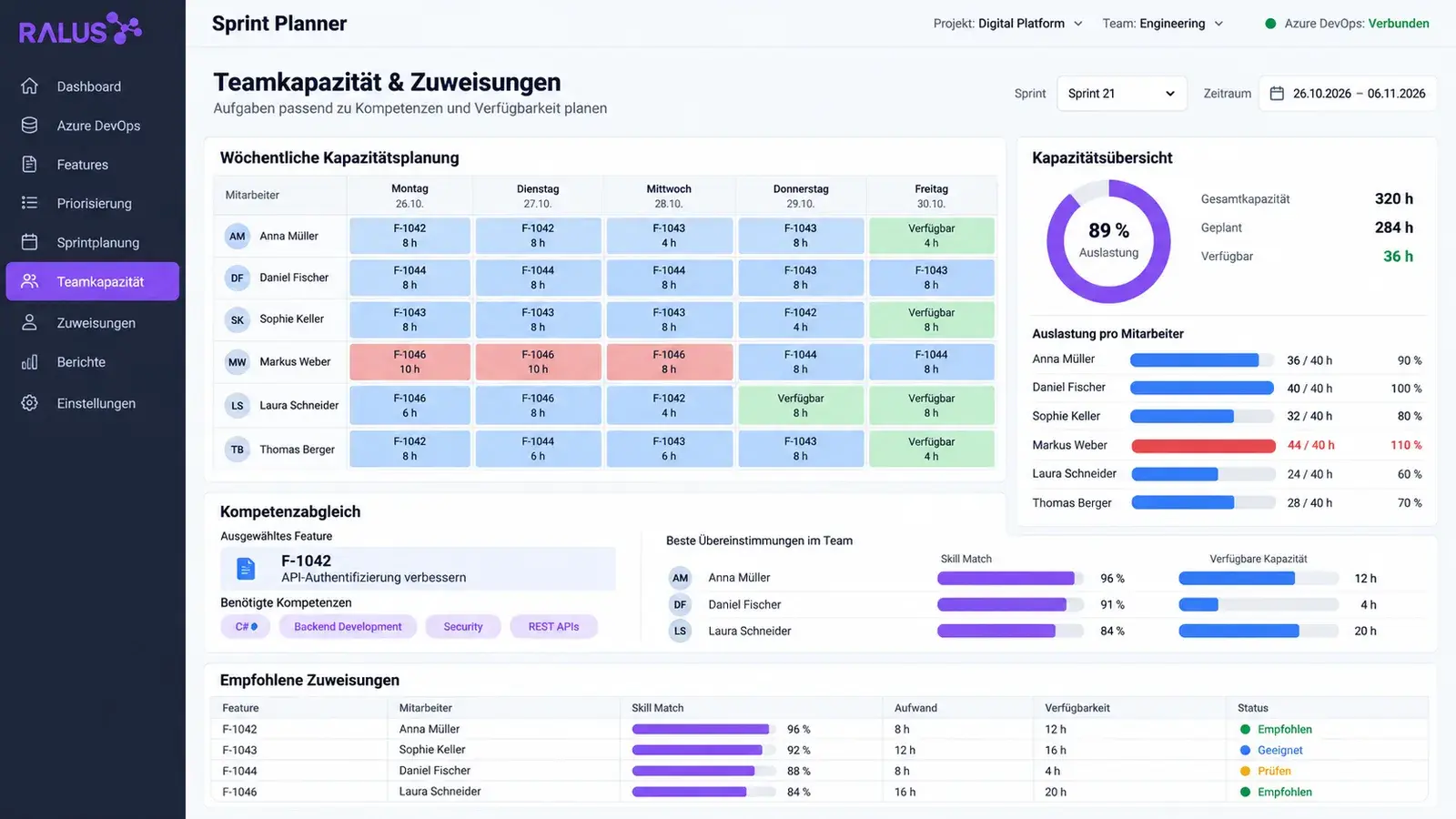Screen dimensions: 1456x819
Task: Click the Zuweisungen person icon
Action: point(29,323)
